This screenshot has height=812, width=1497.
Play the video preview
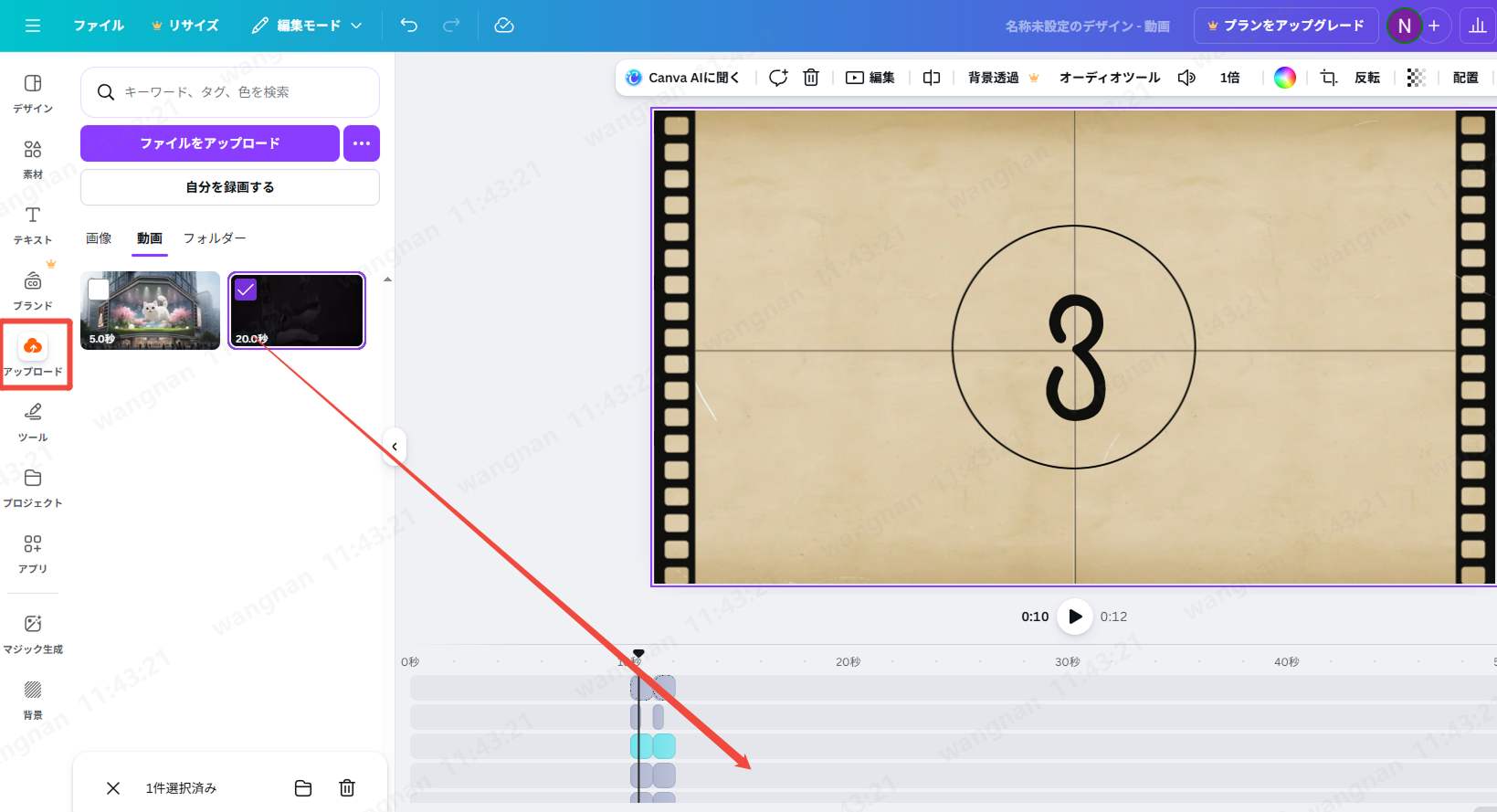1075,617
